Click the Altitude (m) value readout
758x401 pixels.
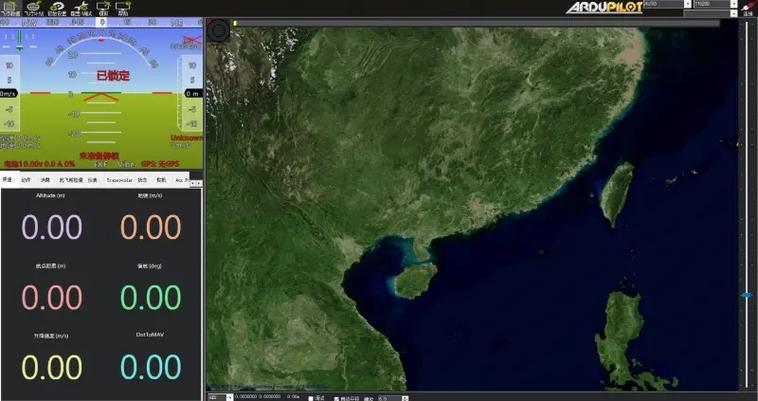click(x=51, y=227)
